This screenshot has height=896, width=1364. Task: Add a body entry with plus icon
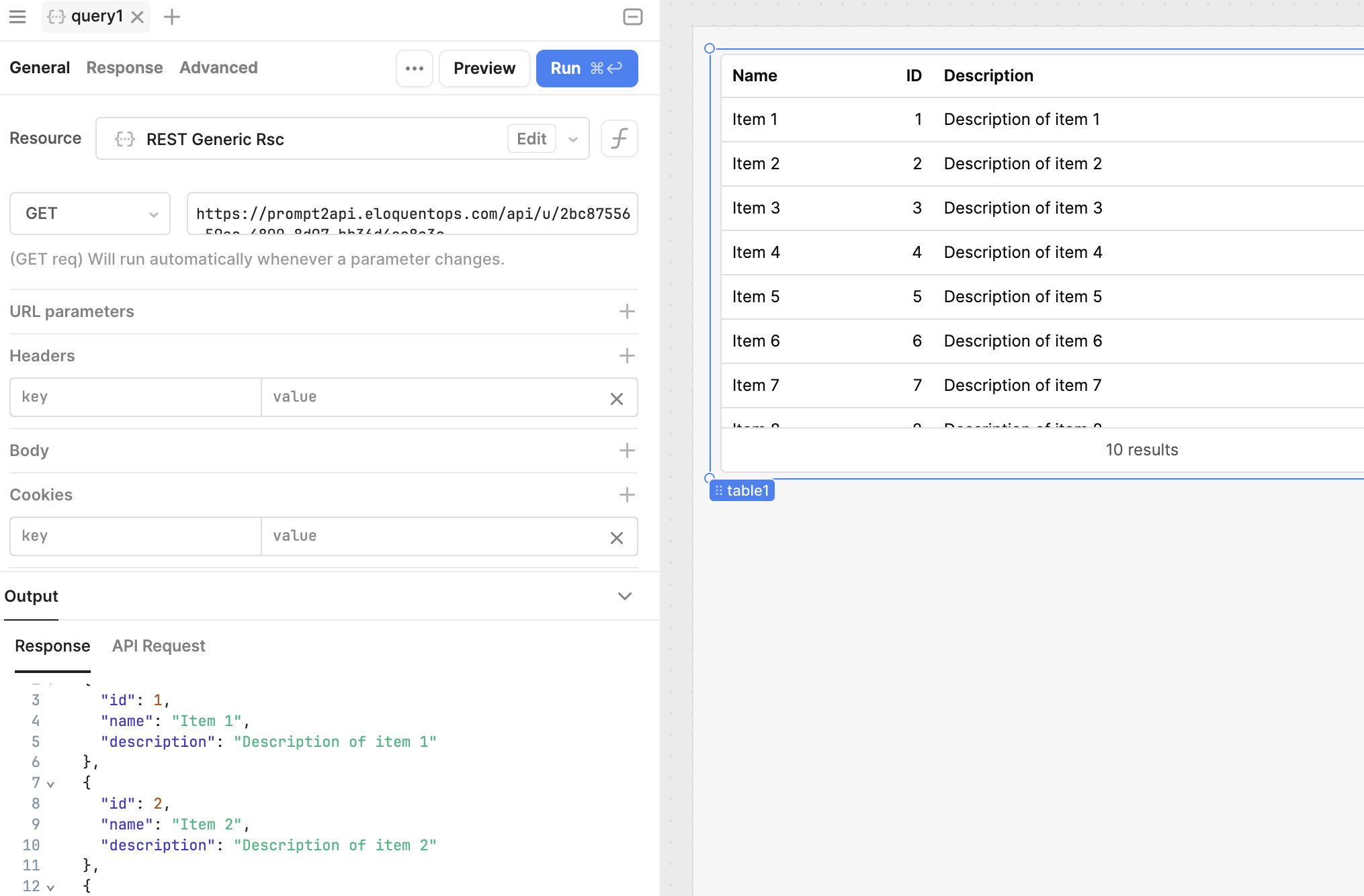(x=626, y=451)
